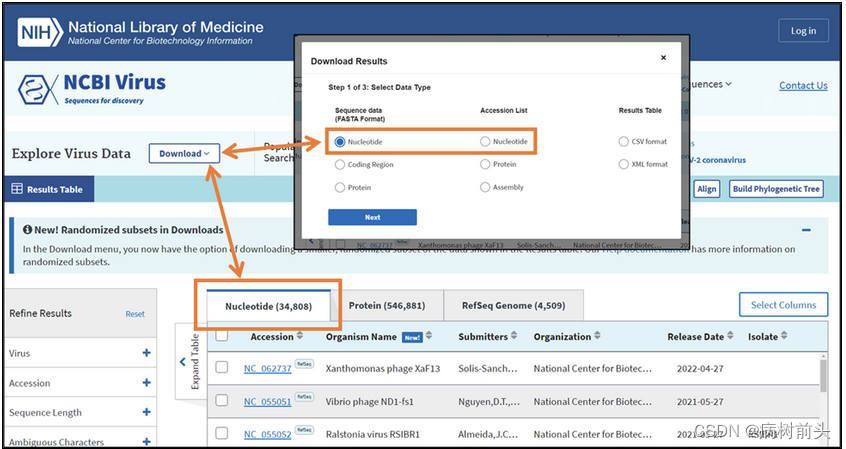846x449 pixels.
Task: Expand the Accession filter with plus
Action: point(146,383)
